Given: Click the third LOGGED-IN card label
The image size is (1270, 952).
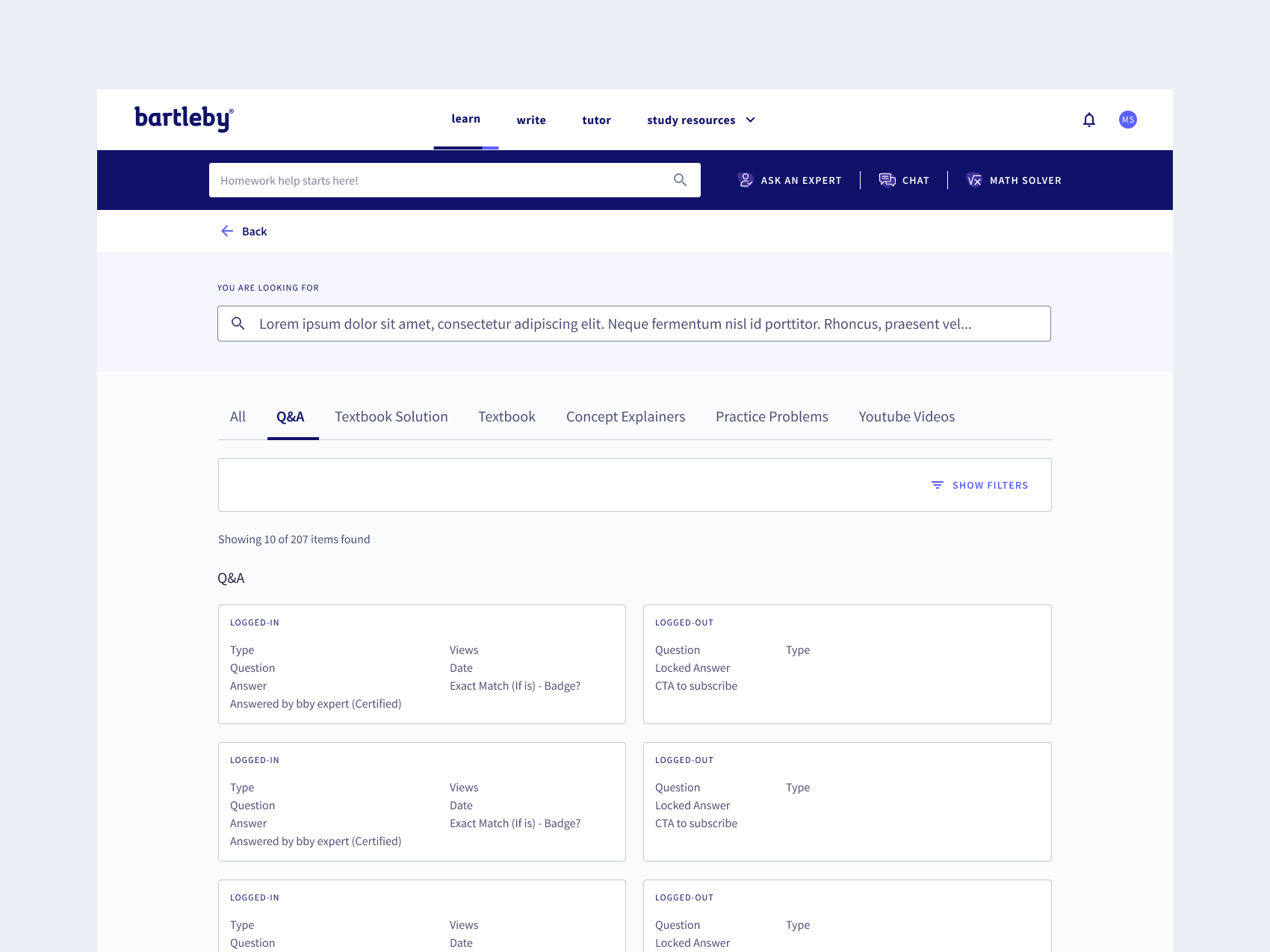Looking at the screenshot, I should click(255, 897).
